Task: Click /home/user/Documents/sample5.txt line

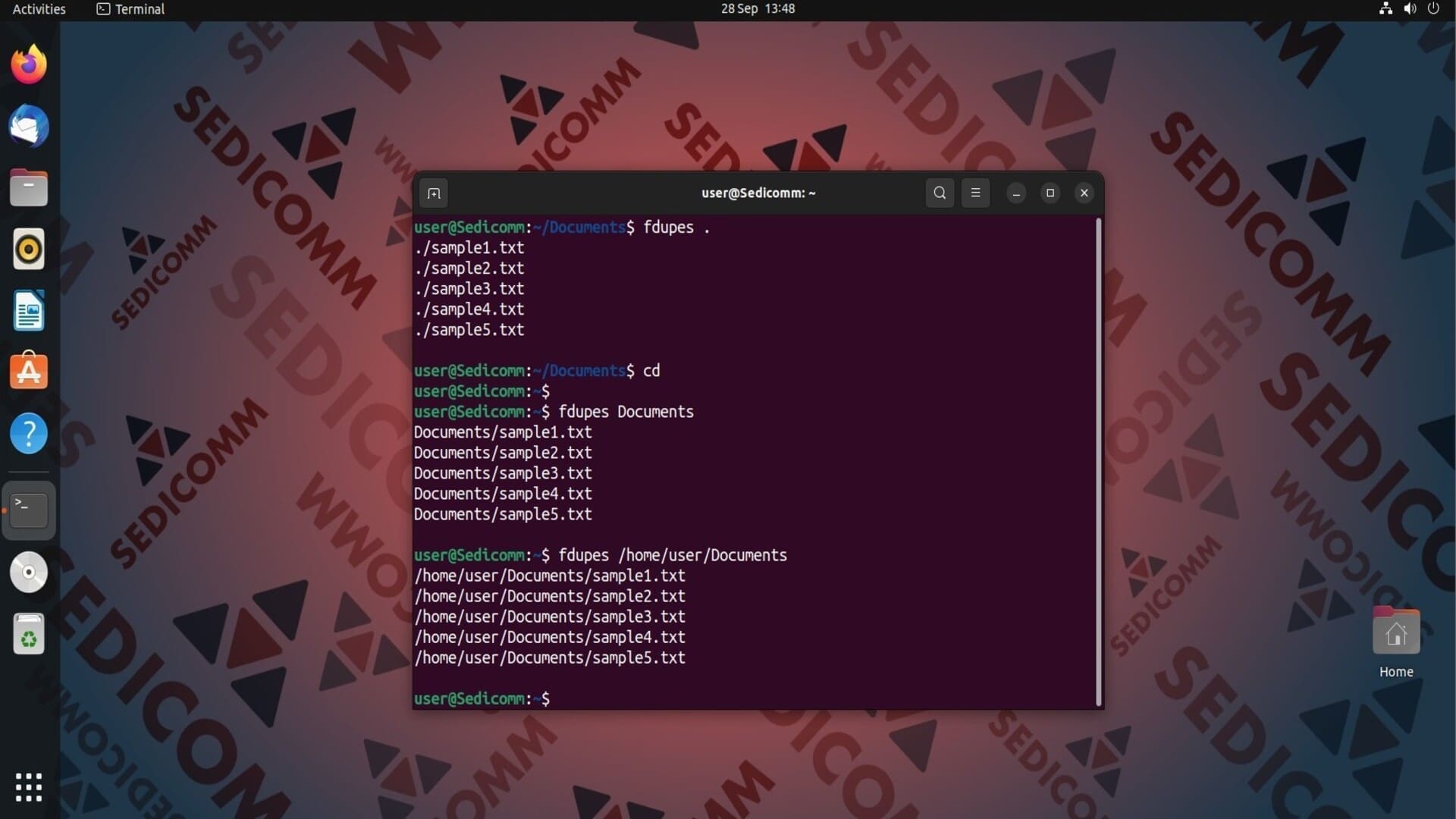Action: 550,657
